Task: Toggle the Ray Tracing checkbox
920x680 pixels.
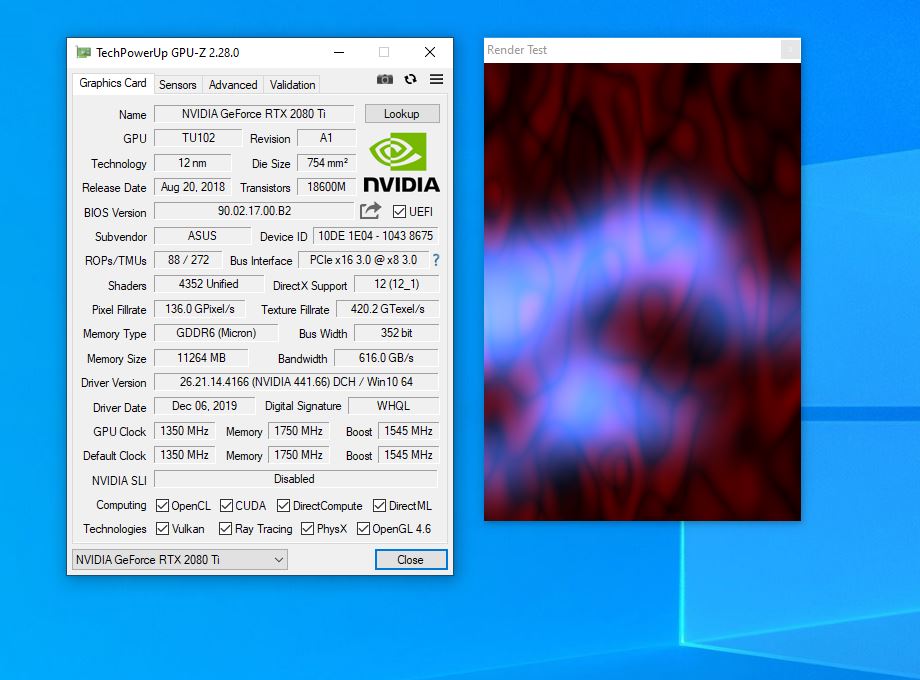Action: click(x=225, y=529)
